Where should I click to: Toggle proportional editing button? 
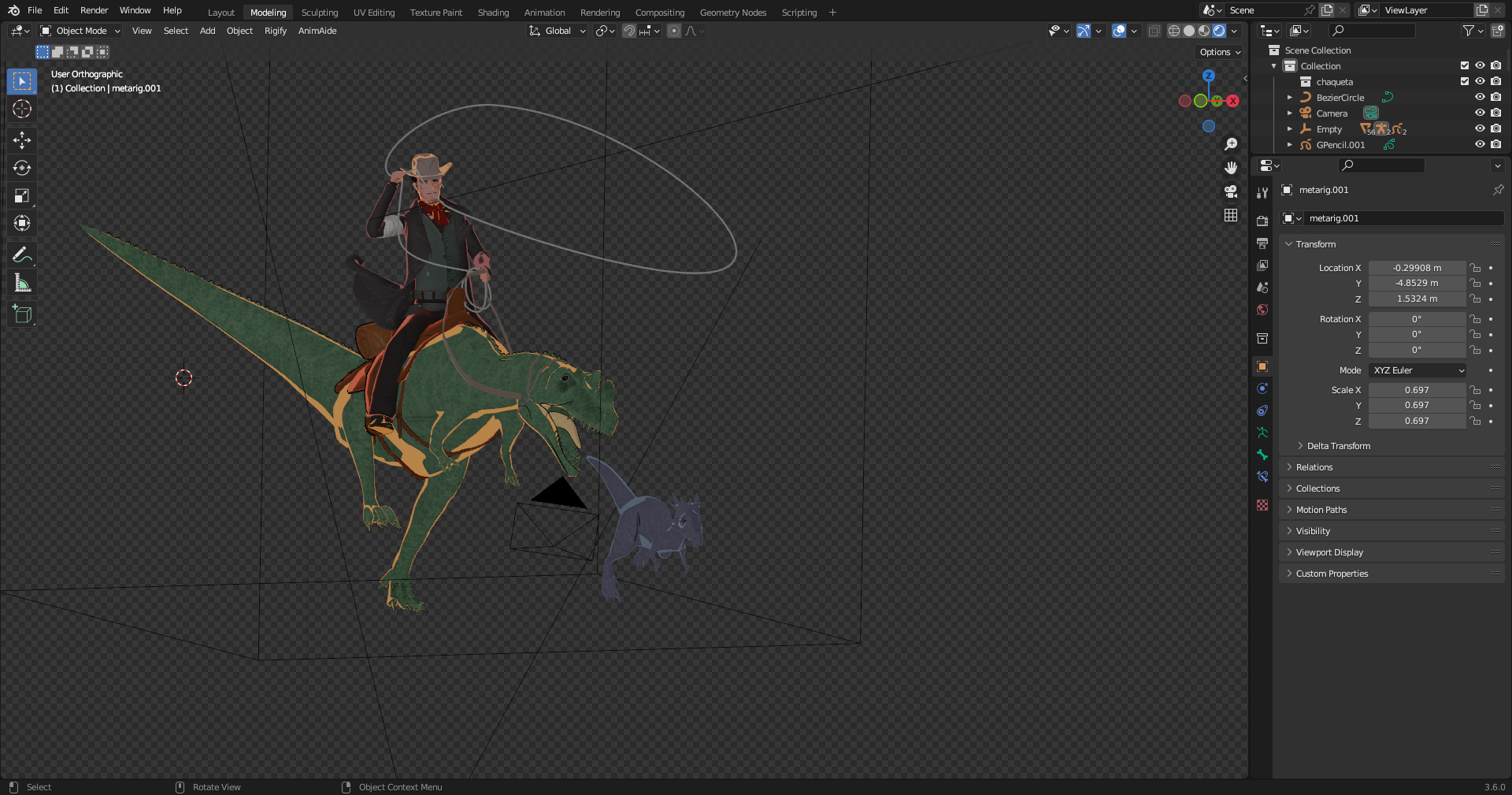[674, 31]
